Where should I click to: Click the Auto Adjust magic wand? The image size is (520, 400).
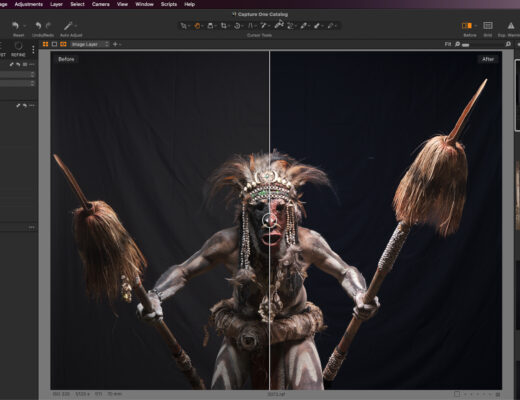point(68,25)
